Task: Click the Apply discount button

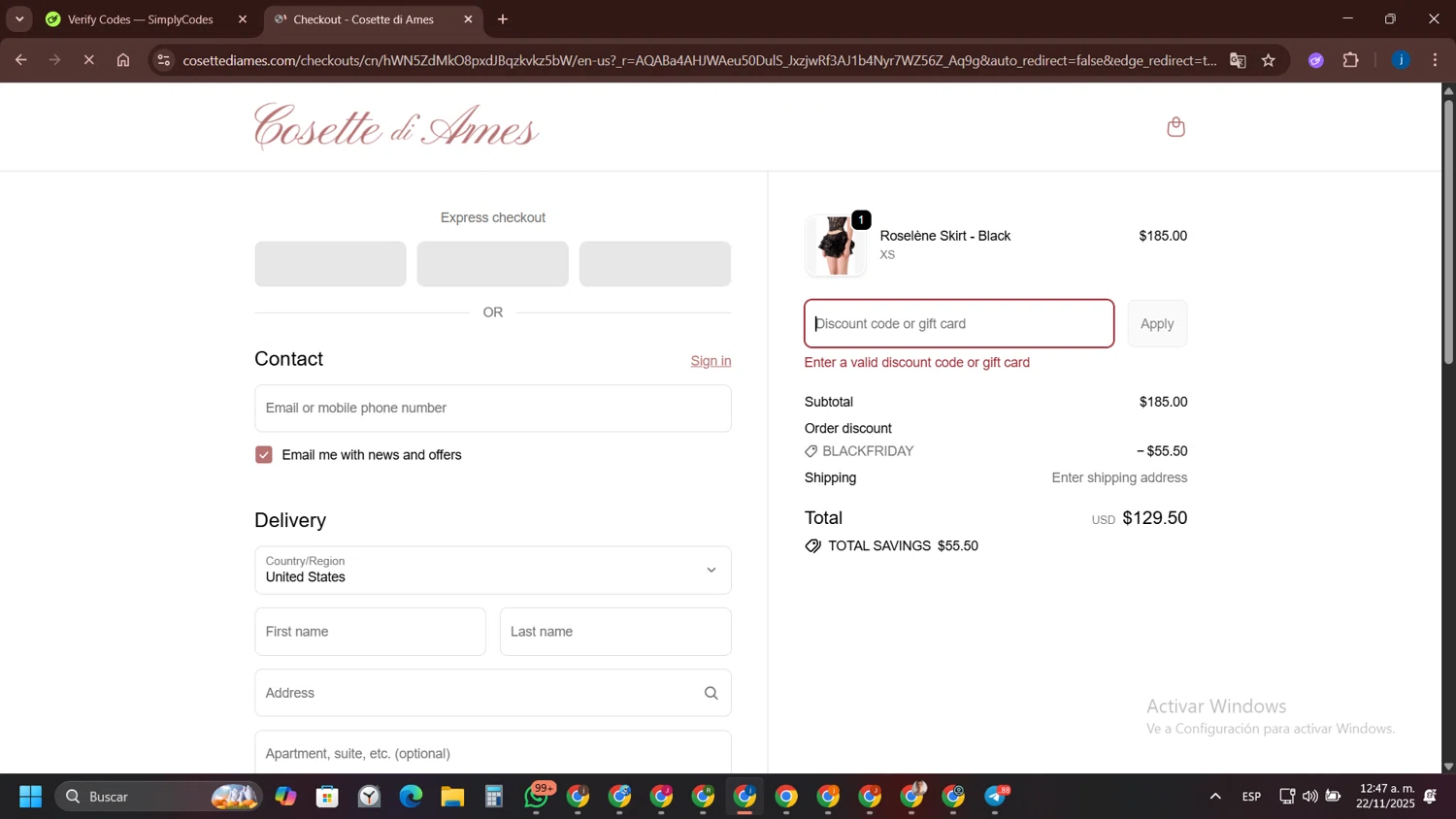Action: pyautogui.click(x=1157, y=324)
